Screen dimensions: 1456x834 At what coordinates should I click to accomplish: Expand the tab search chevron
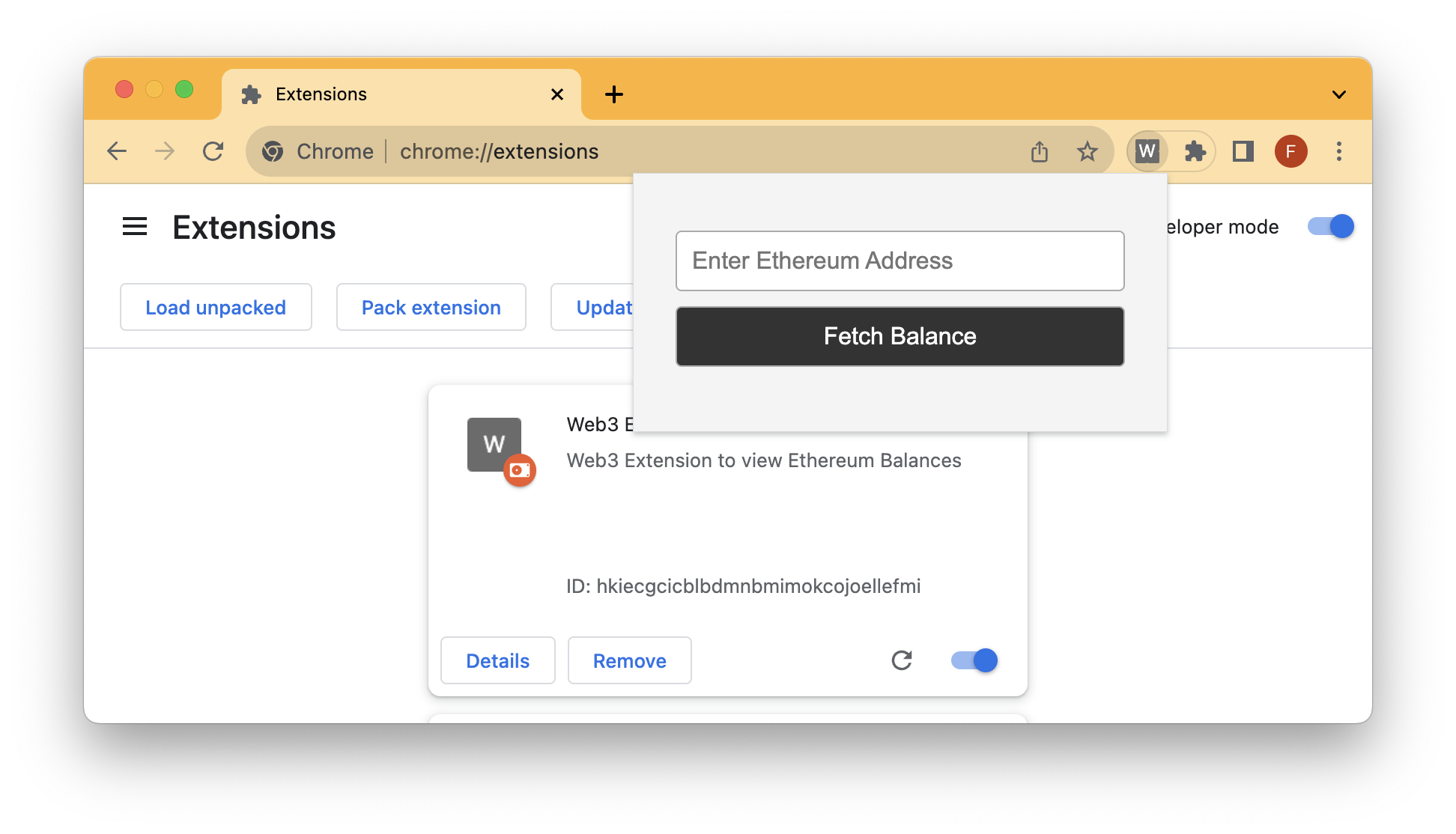pyautogui.click(x=1339, y=94)
